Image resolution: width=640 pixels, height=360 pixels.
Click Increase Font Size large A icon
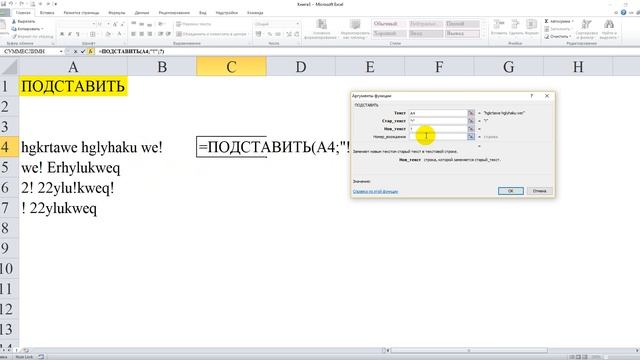click(115, 24)
